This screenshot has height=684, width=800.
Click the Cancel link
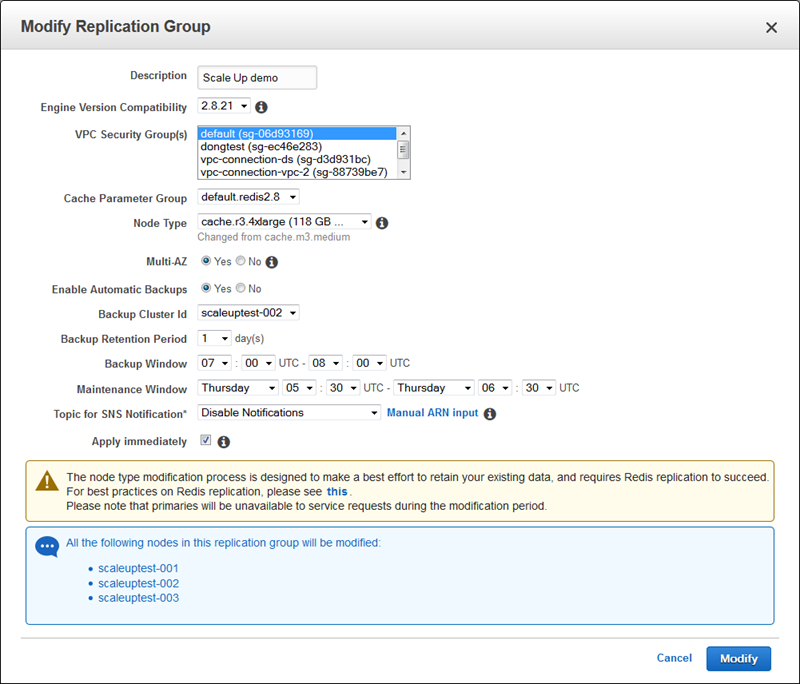[x=674, y=658]
